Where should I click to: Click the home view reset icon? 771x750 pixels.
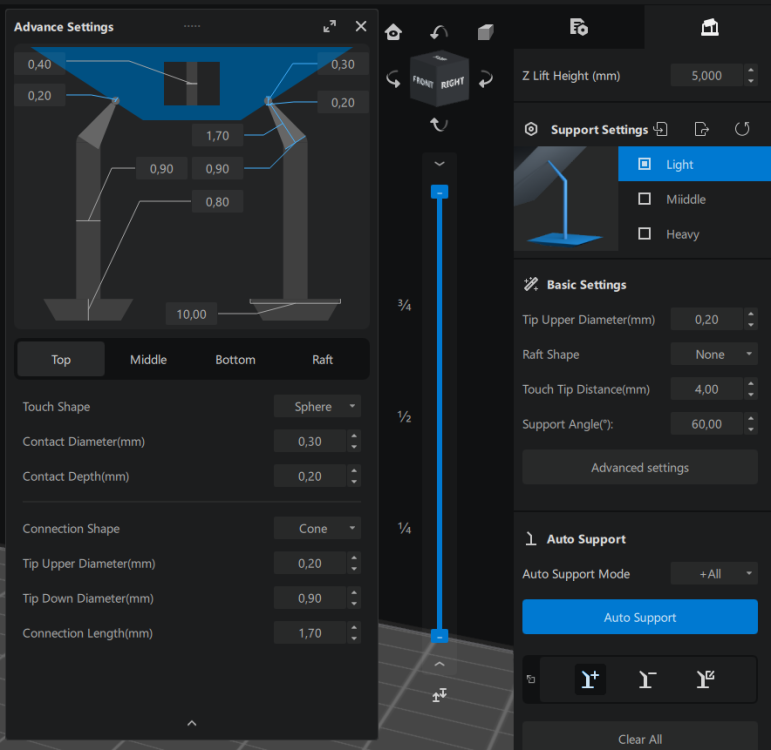coord(393,32)
